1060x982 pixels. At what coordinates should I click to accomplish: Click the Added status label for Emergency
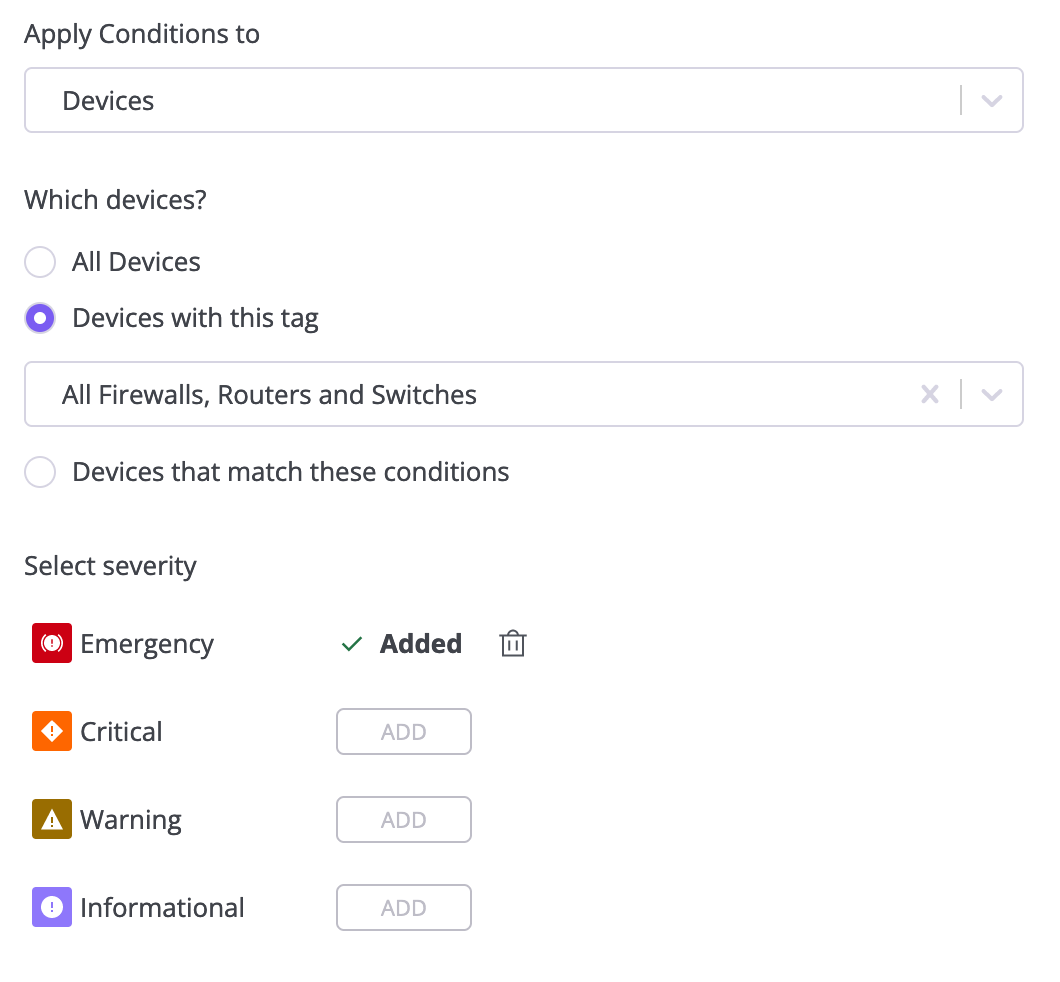pos(420,643)
